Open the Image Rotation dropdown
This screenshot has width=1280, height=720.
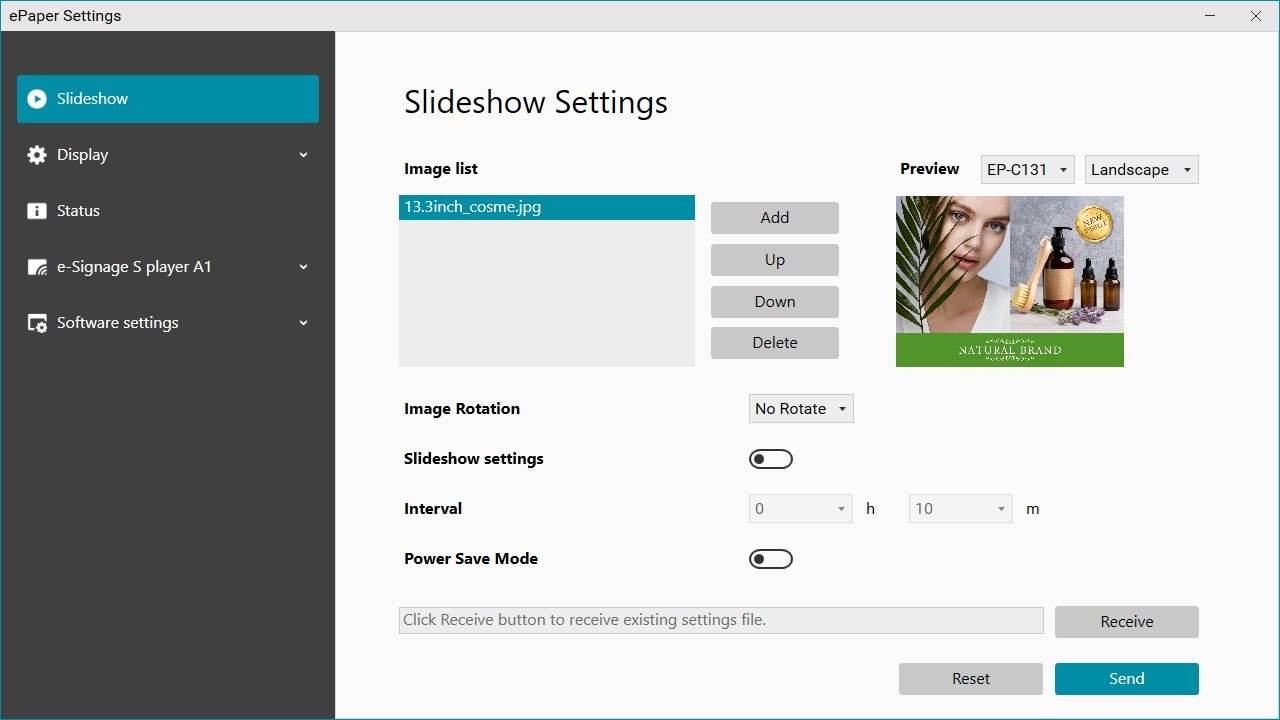[x=800, y=408]
